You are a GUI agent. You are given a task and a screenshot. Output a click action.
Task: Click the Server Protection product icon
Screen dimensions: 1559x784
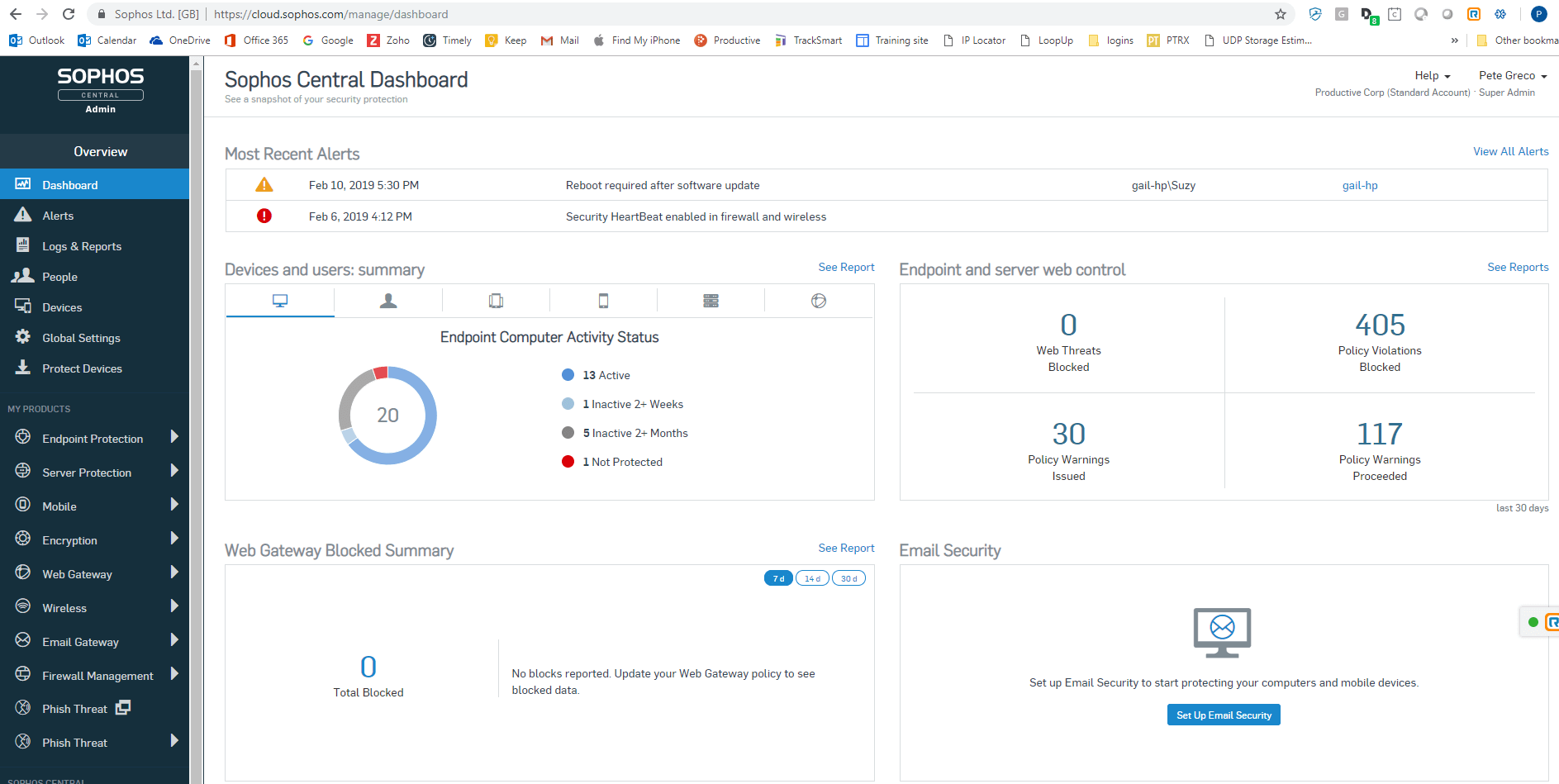pyautogui.click(x=23, y=471)
